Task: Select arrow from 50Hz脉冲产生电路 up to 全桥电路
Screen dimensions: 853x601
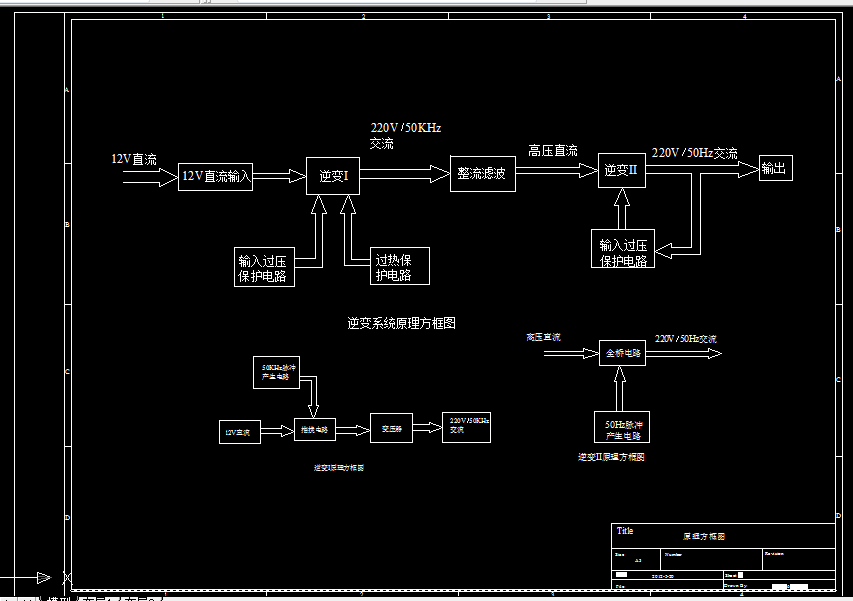Action: point(620,388)
